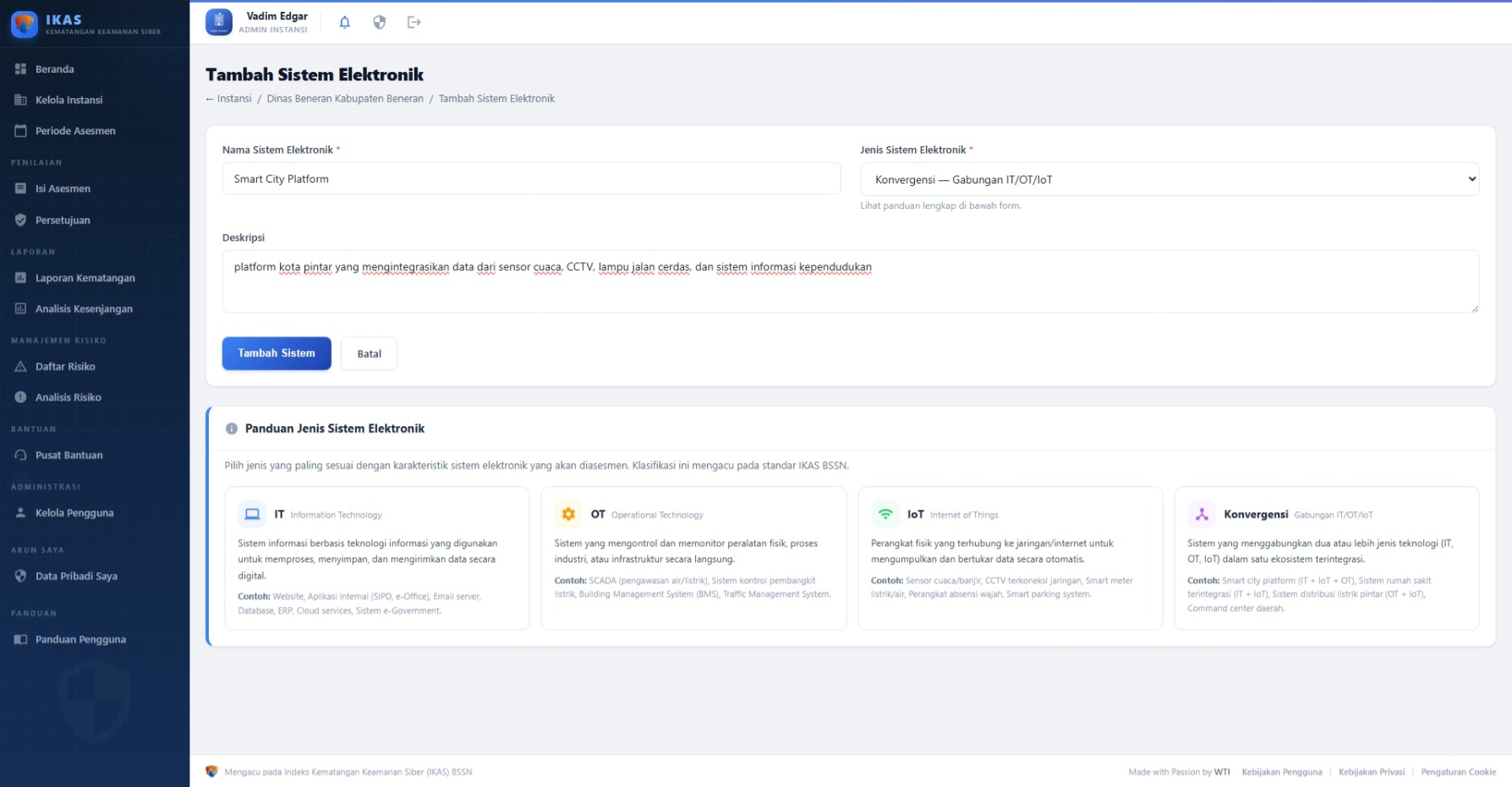Screen dimensions: 1512x787
Task: Click the Batal button
Action: click(x=369, y=354)
